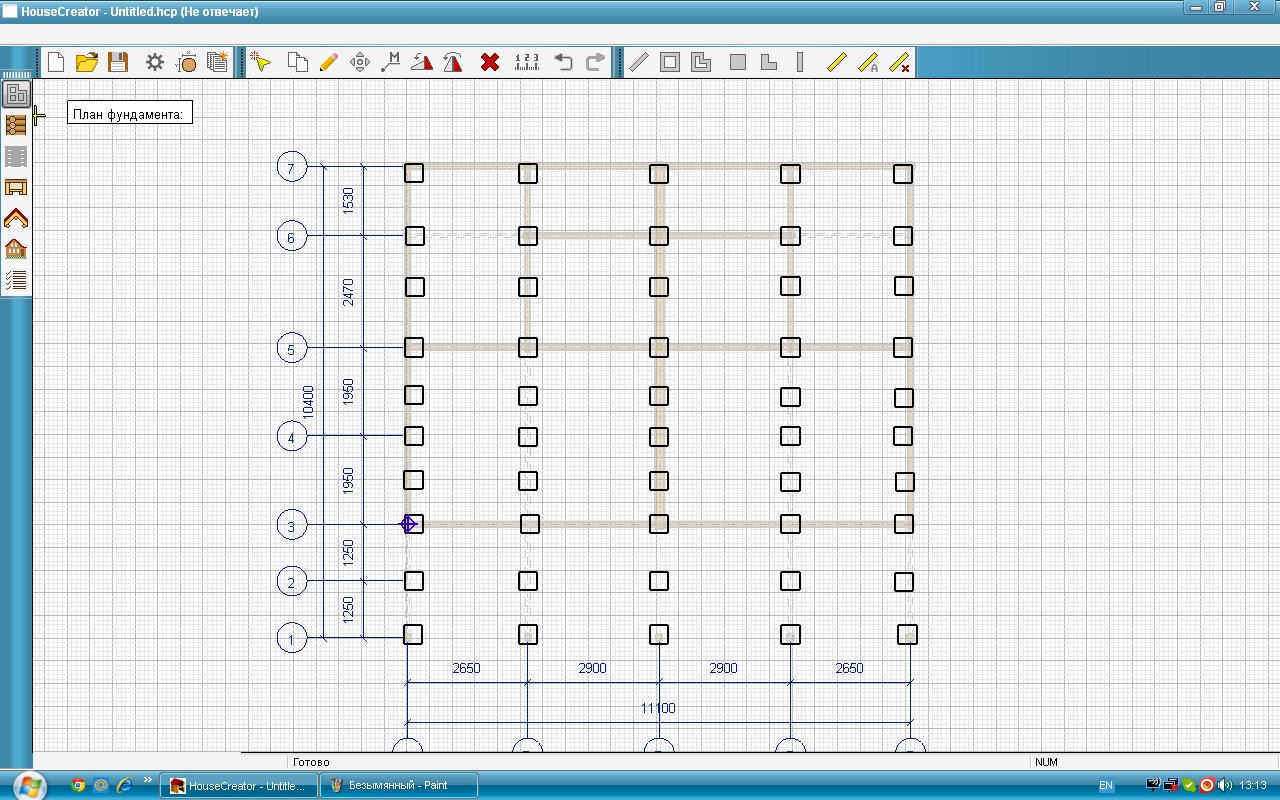Click the 'Готово' status bar text
The image size is (1280, 800).
[311, 762]
